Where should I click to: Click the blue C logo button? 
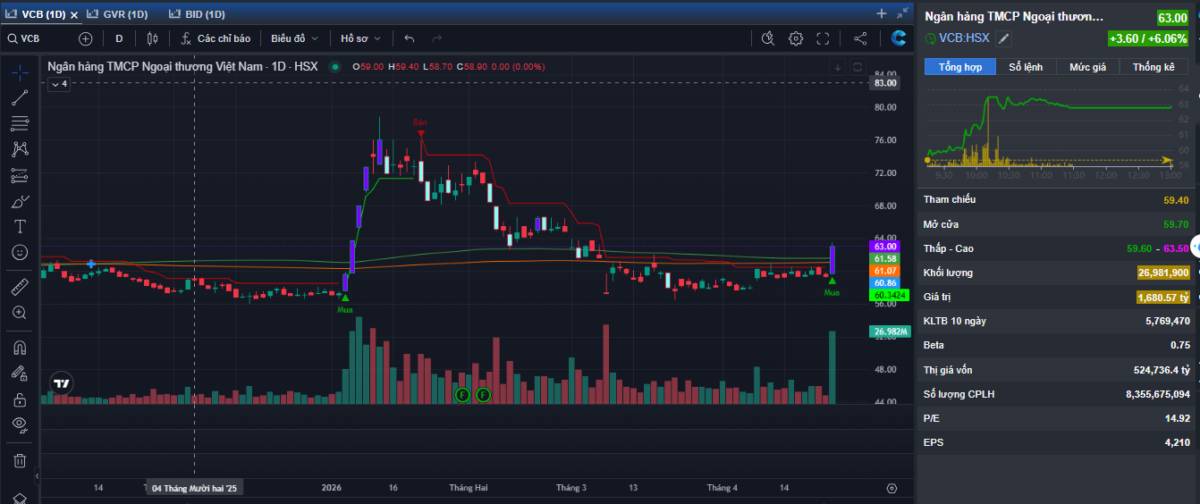coord(899,38)
